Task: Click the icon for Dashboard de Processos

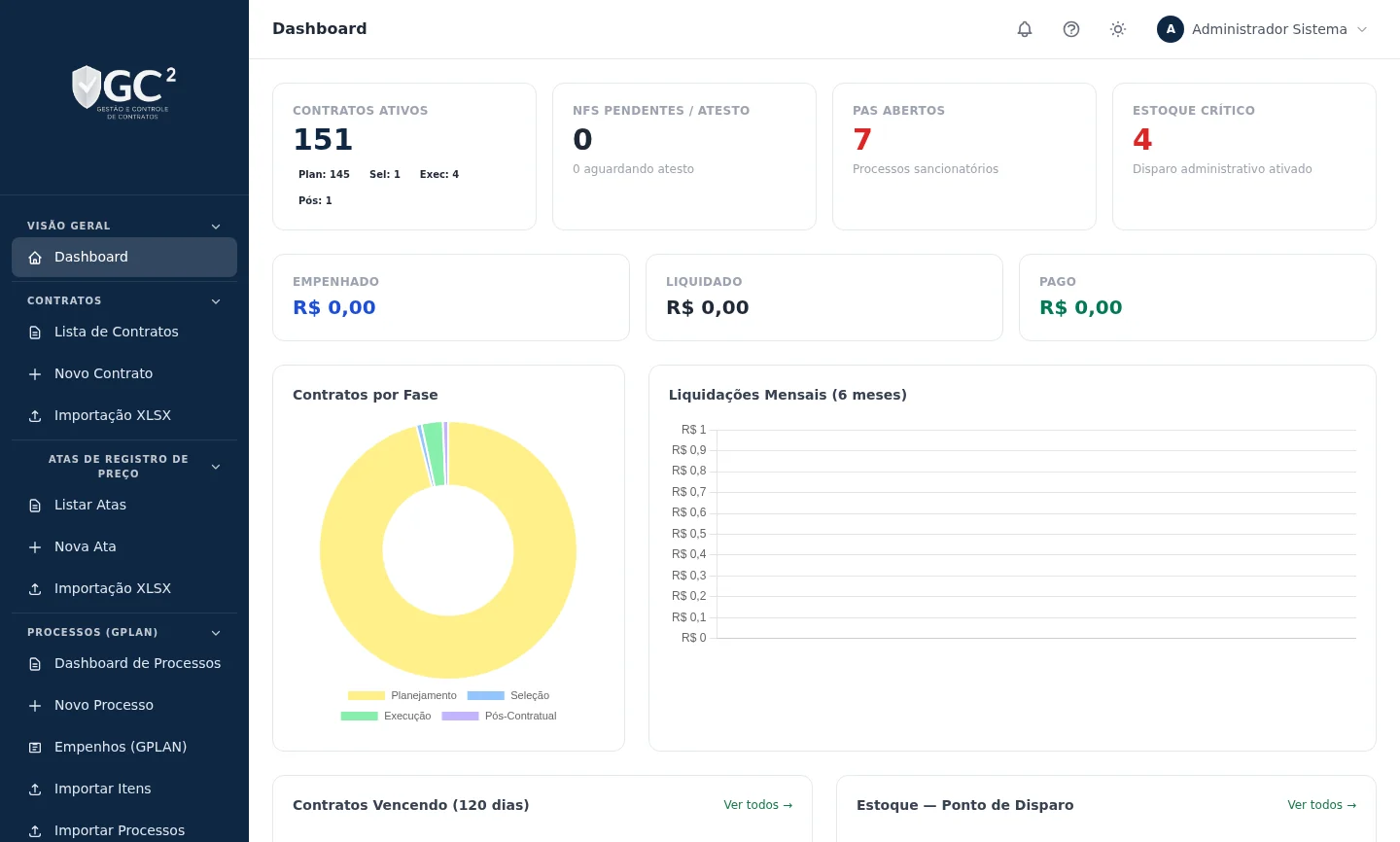Action: pyautogui.click(x=35, y=664)
